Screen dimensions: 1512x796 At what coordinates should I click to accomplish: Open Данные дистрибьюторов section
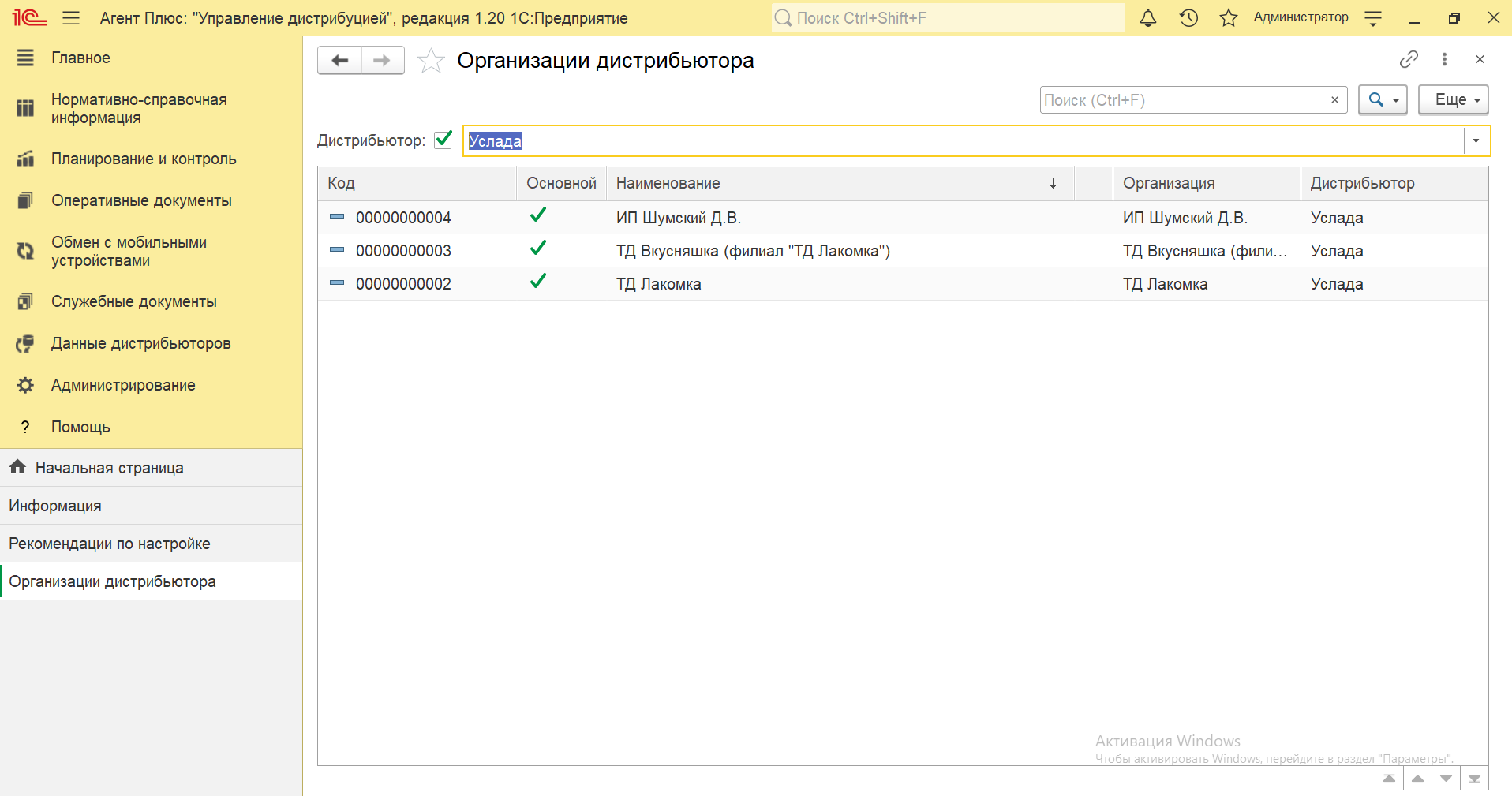click(x=151, y=343)
